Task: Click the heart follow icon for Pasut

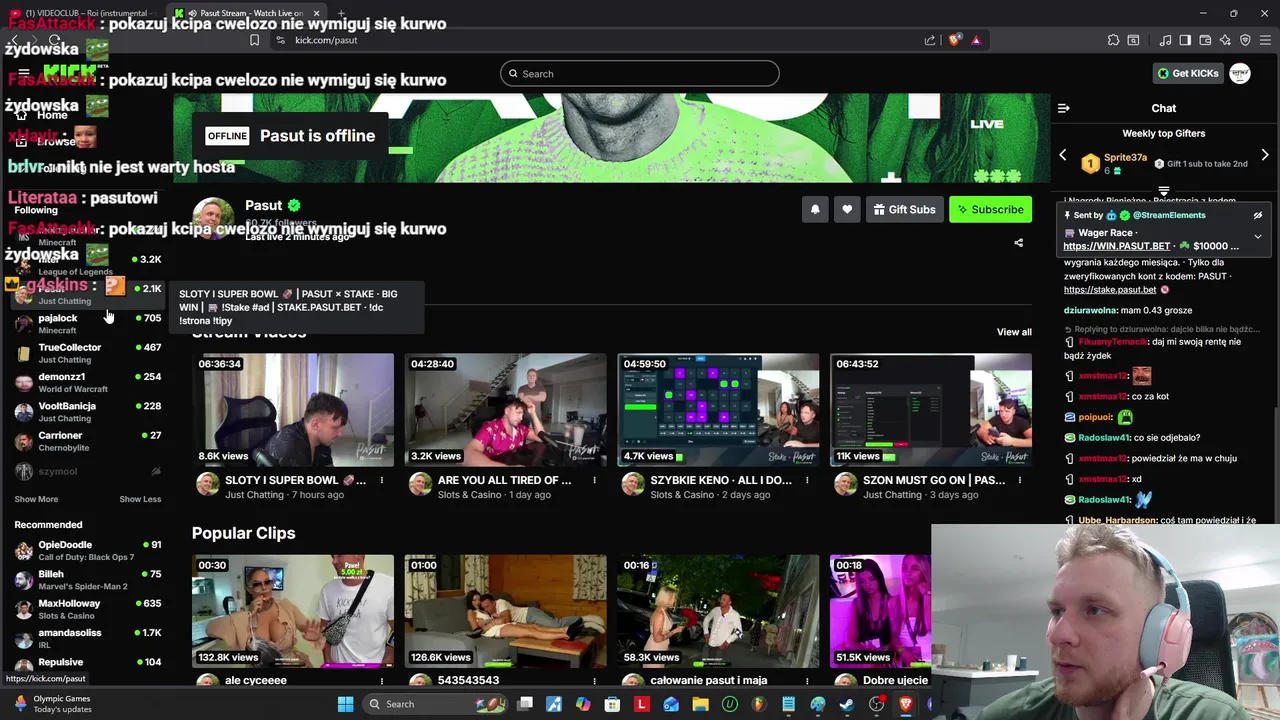Action: point(847,209)
